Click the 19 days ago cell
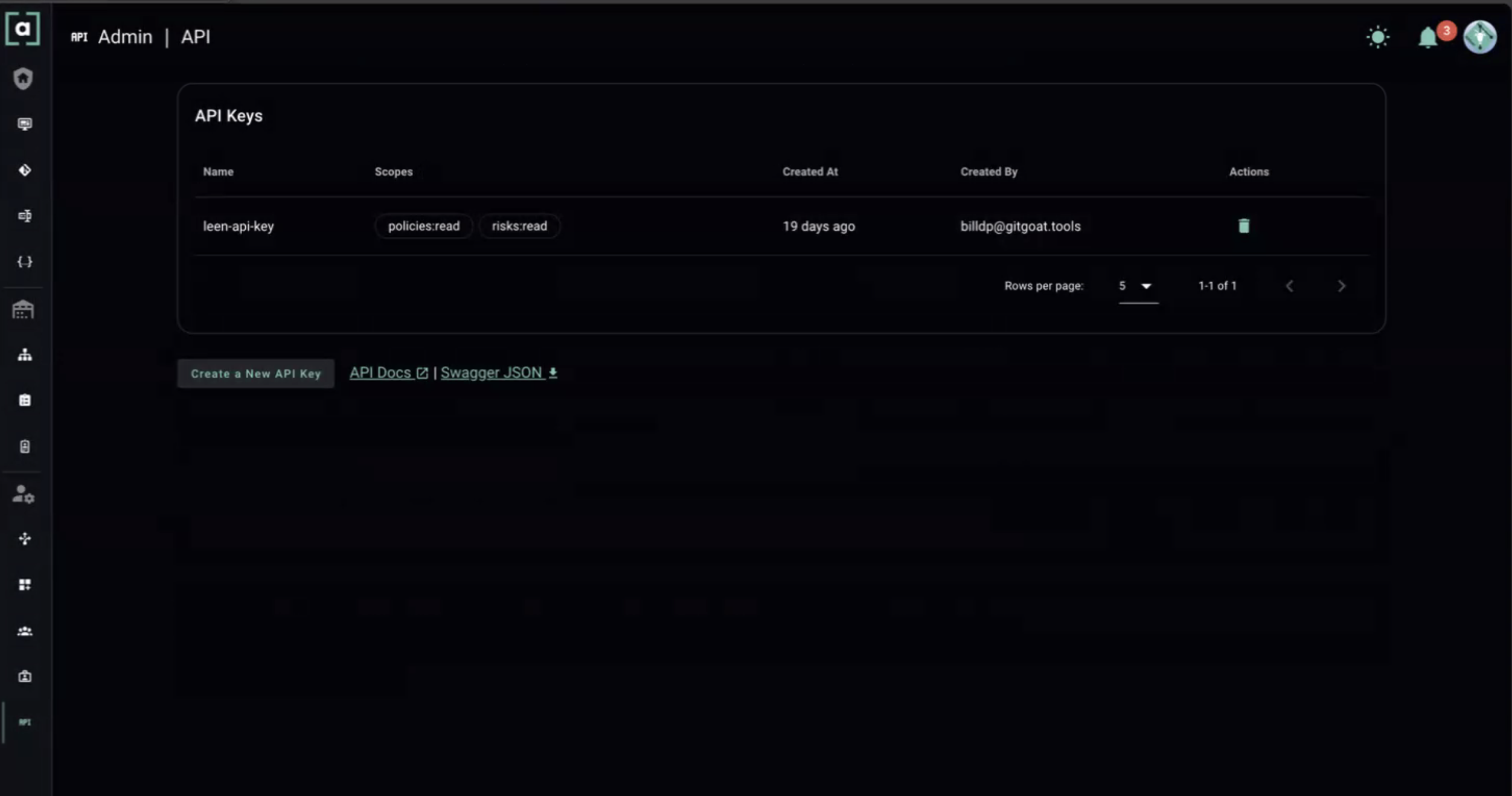The height and width of the screenshot is (796, 1512). (819, 226)
